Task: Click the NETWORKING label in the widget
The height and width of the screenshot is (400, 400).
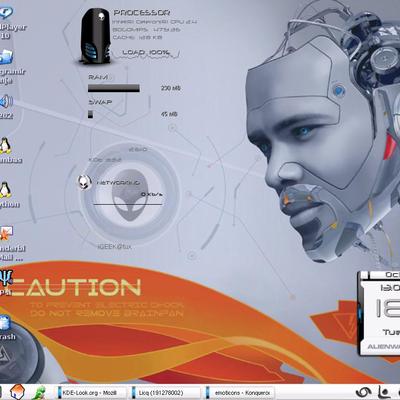Action: (x=118, y=183)
